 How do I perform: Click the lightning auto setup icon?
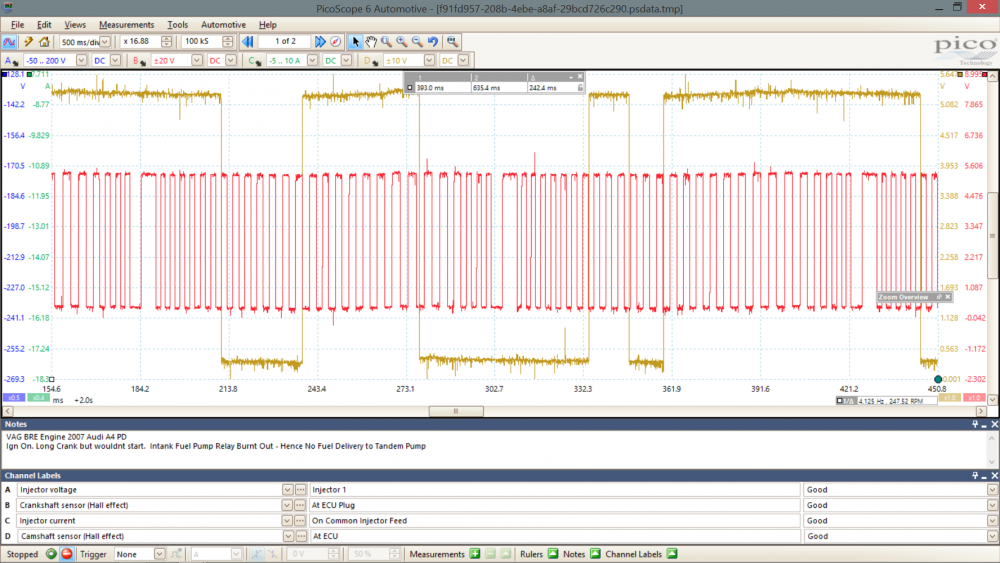(28, 41)
